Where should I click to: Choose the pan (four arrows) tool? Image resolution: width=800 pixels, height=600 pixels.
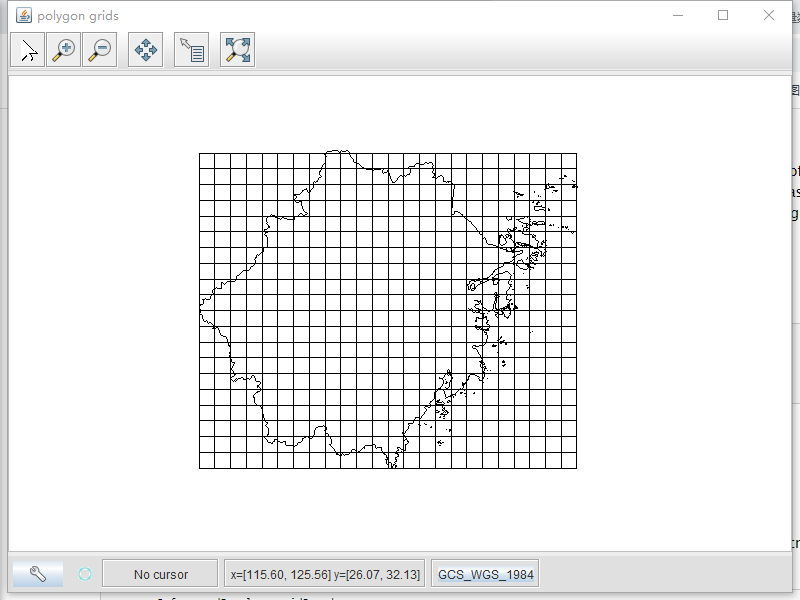tap(146, 50)
